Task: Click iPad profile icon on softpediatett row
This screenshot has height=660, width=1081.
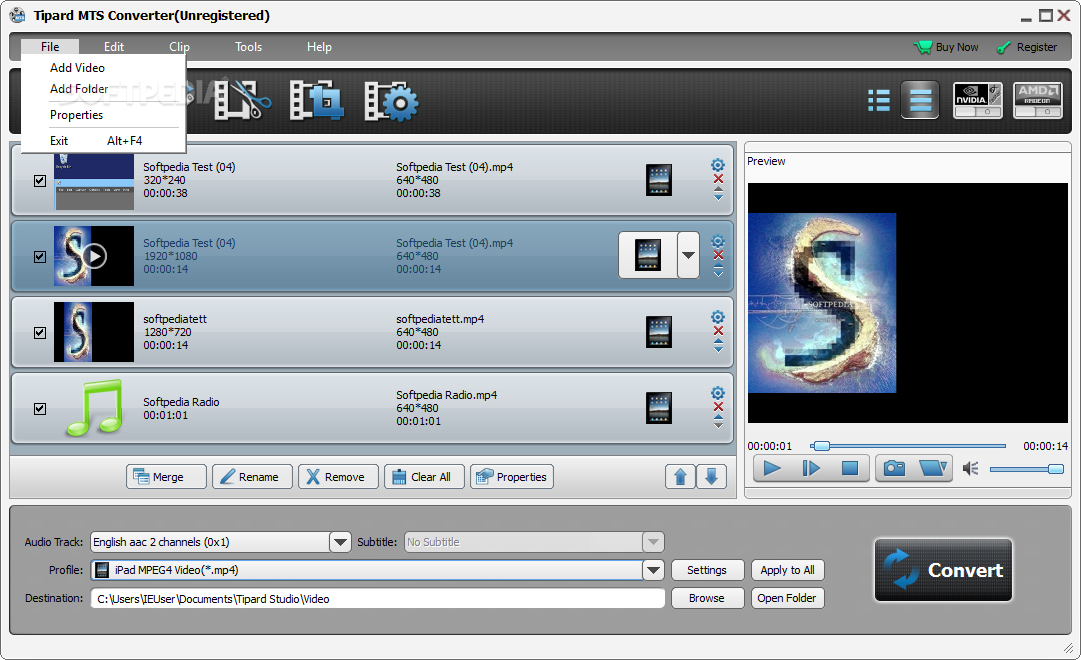Action: tap(658, 332)
